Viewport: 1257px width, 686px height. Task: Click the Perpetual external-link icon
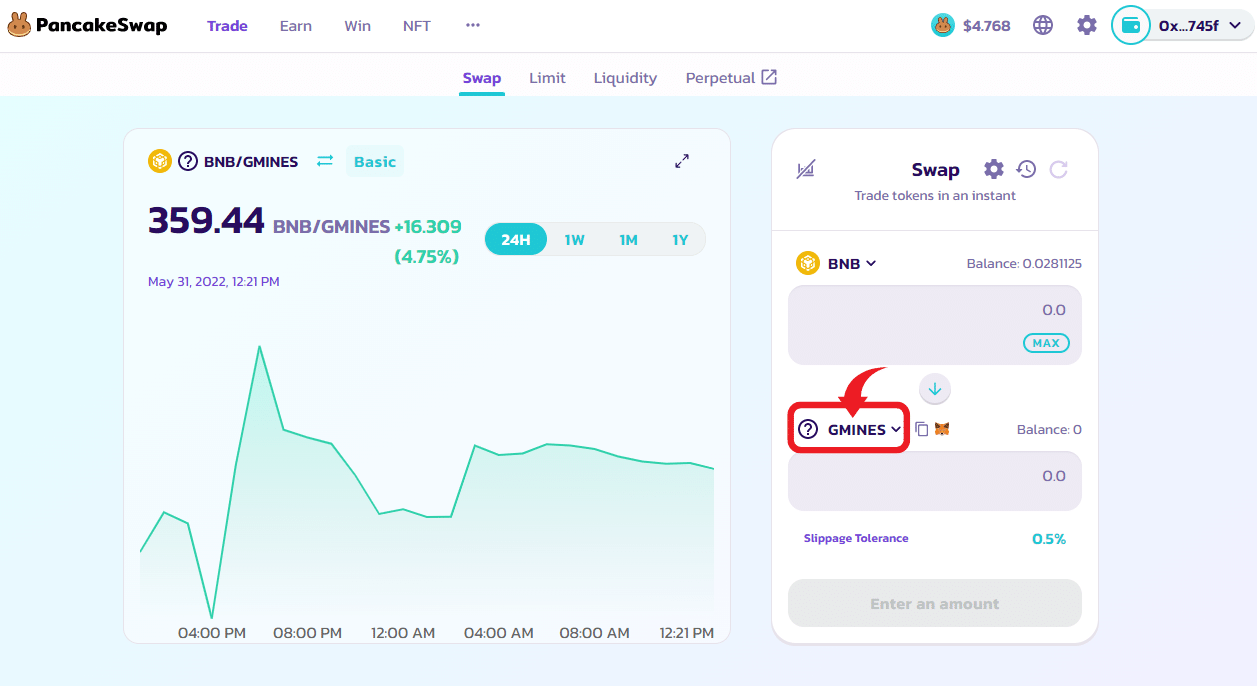pos(769,77)
